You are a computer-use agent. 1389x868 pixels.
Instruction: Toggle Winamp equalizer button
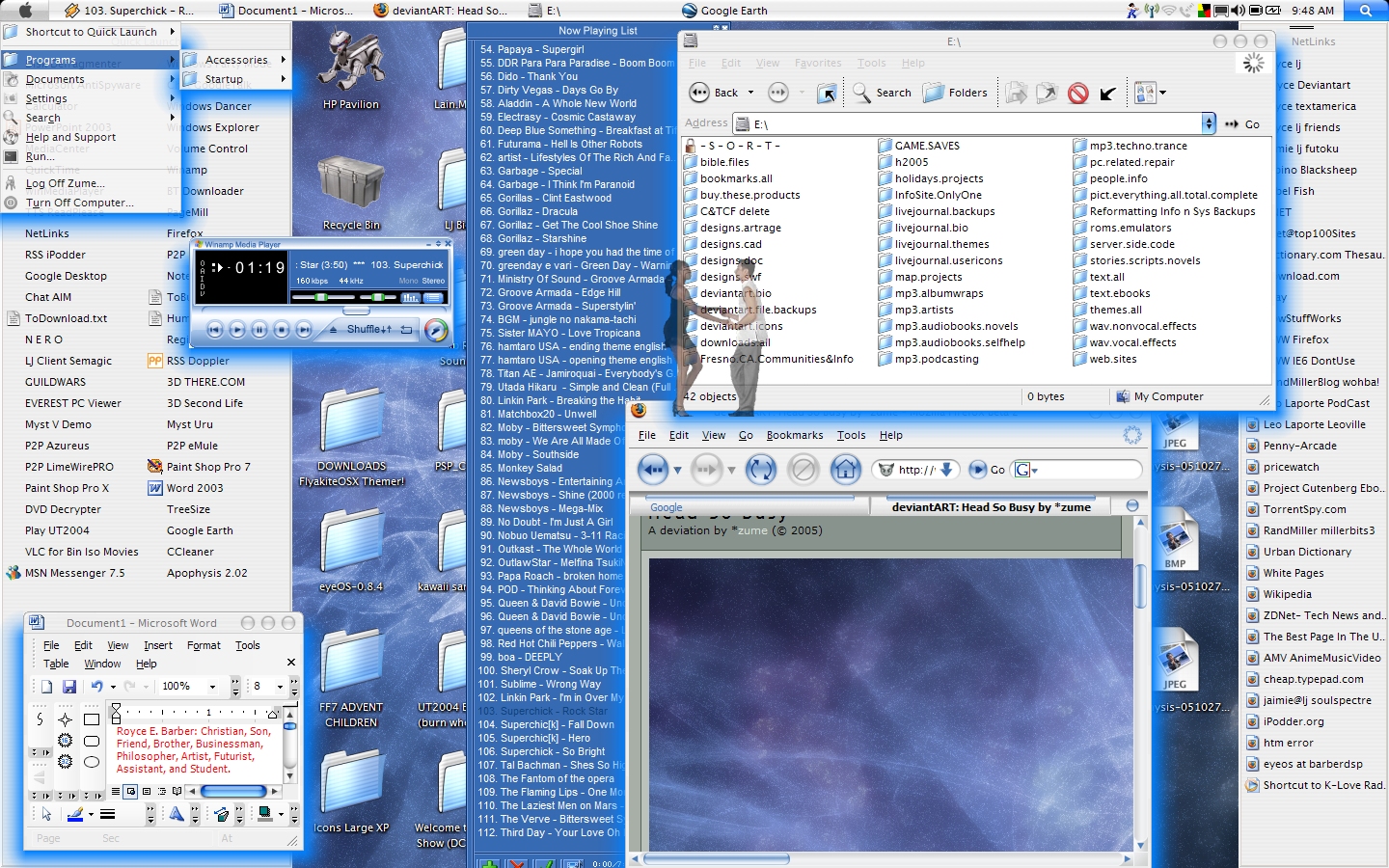[411, 298]
